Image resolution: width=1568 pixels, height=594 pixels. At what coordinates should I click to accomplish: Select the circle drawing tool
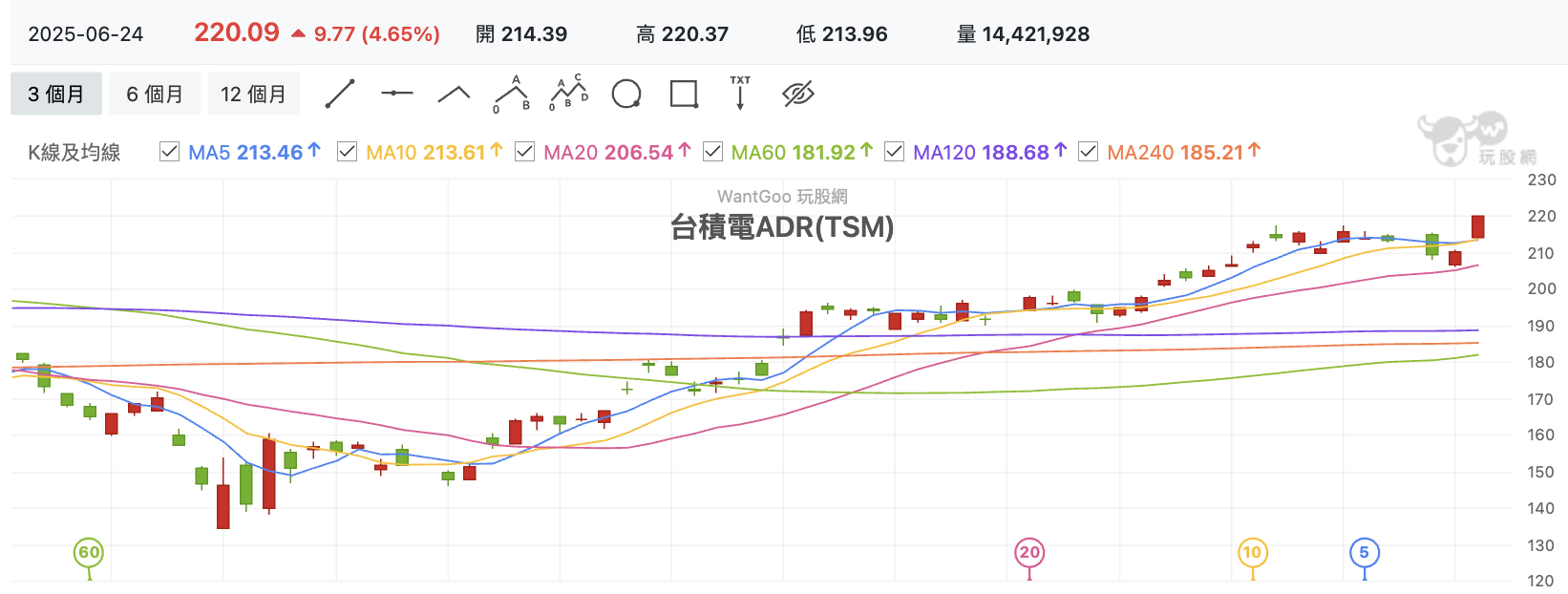pos(626,94)
